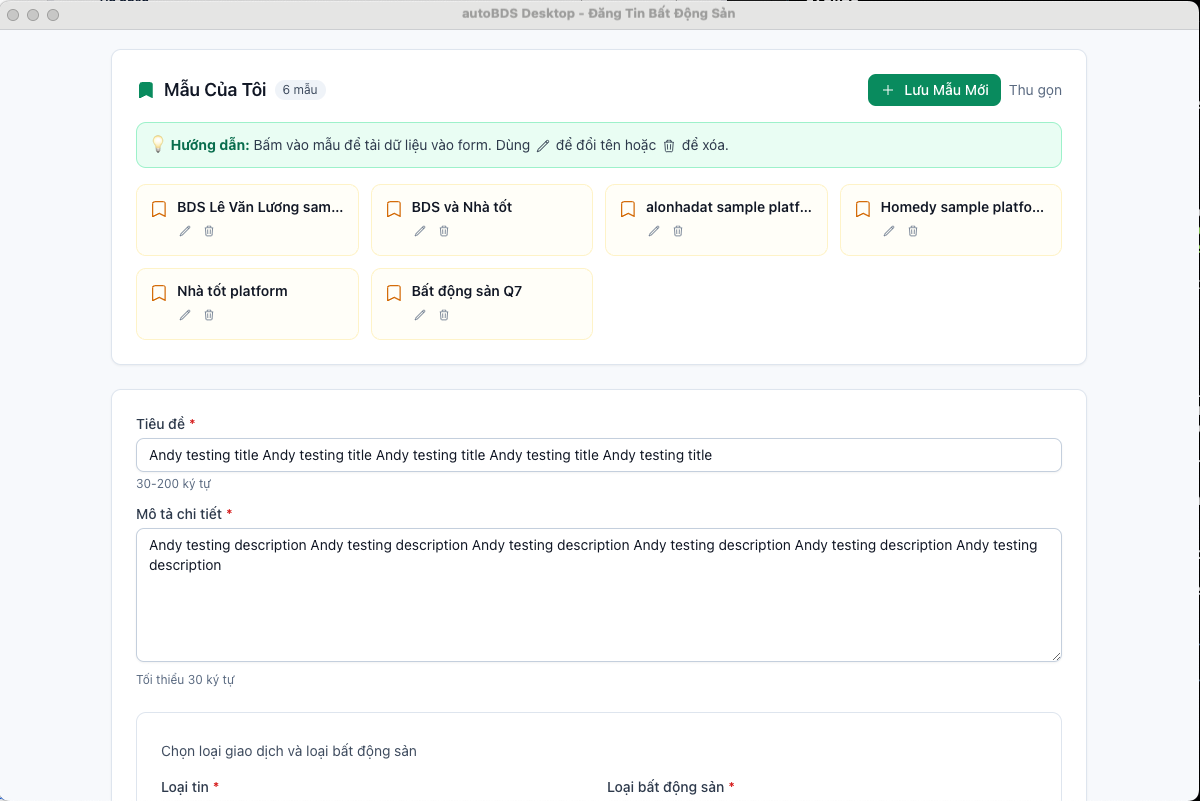The height and width of the screenshot is (801, 1200).
Task: Collapse templates with Thu gọn
Action: click(1035, 90)
